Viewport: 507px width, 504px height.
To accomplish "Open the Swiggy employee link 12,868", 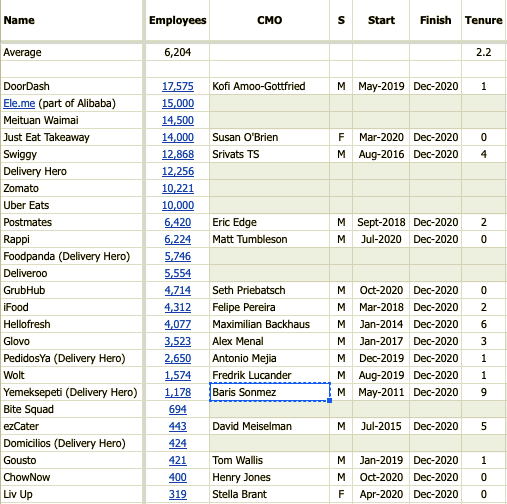I will coord(178,154).
